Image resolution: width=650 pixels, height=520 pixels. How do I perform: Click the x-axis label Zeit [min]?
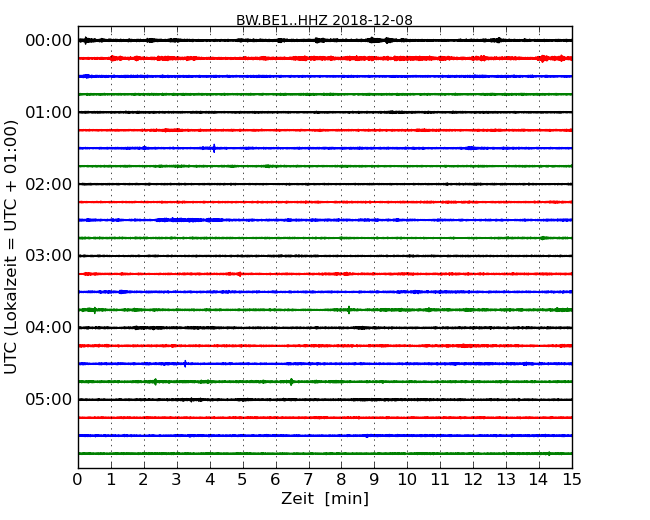(325, 498)
